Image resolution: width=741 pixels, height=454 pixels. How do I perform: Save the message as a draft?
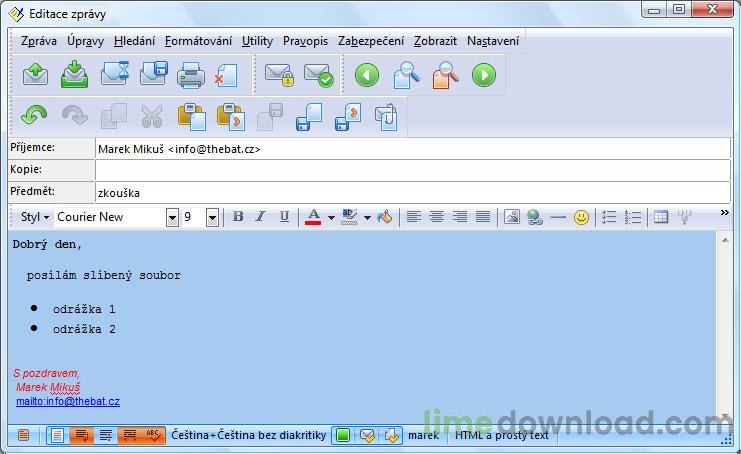coord(154,74)
